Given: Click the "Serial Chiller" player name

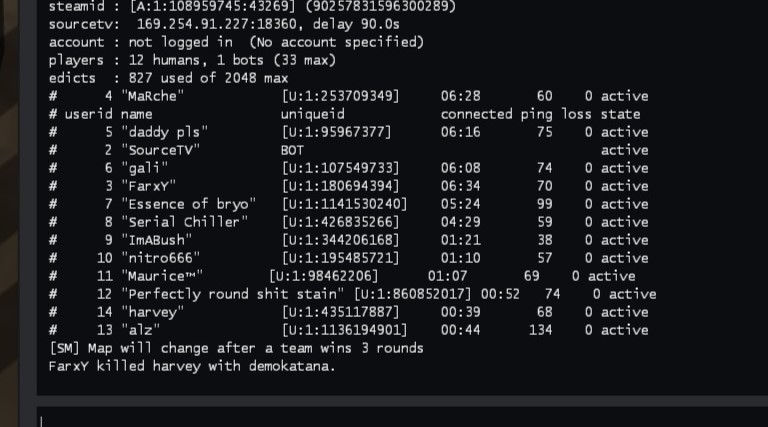Looking at the screenshot, I should click(181, 222).
